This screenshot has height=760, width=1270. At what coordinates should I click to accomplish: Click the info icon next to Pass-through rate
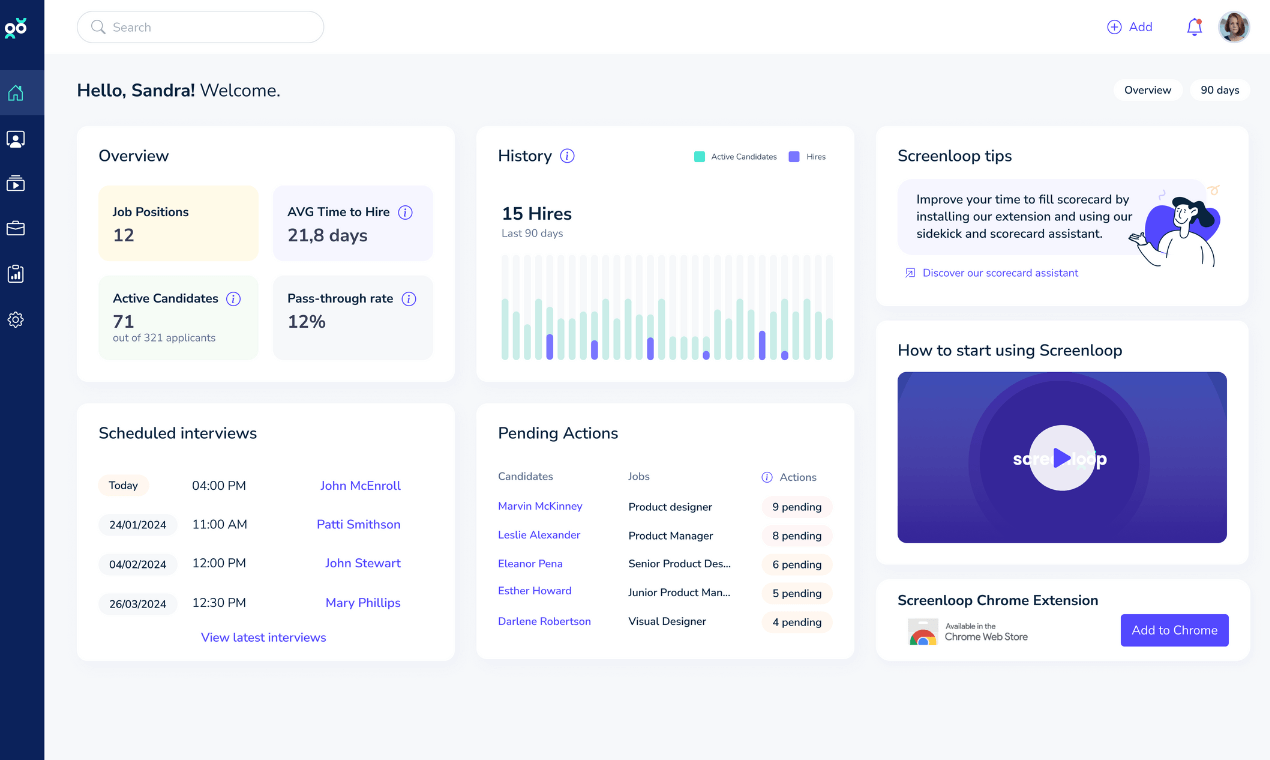tap(408, 299)
